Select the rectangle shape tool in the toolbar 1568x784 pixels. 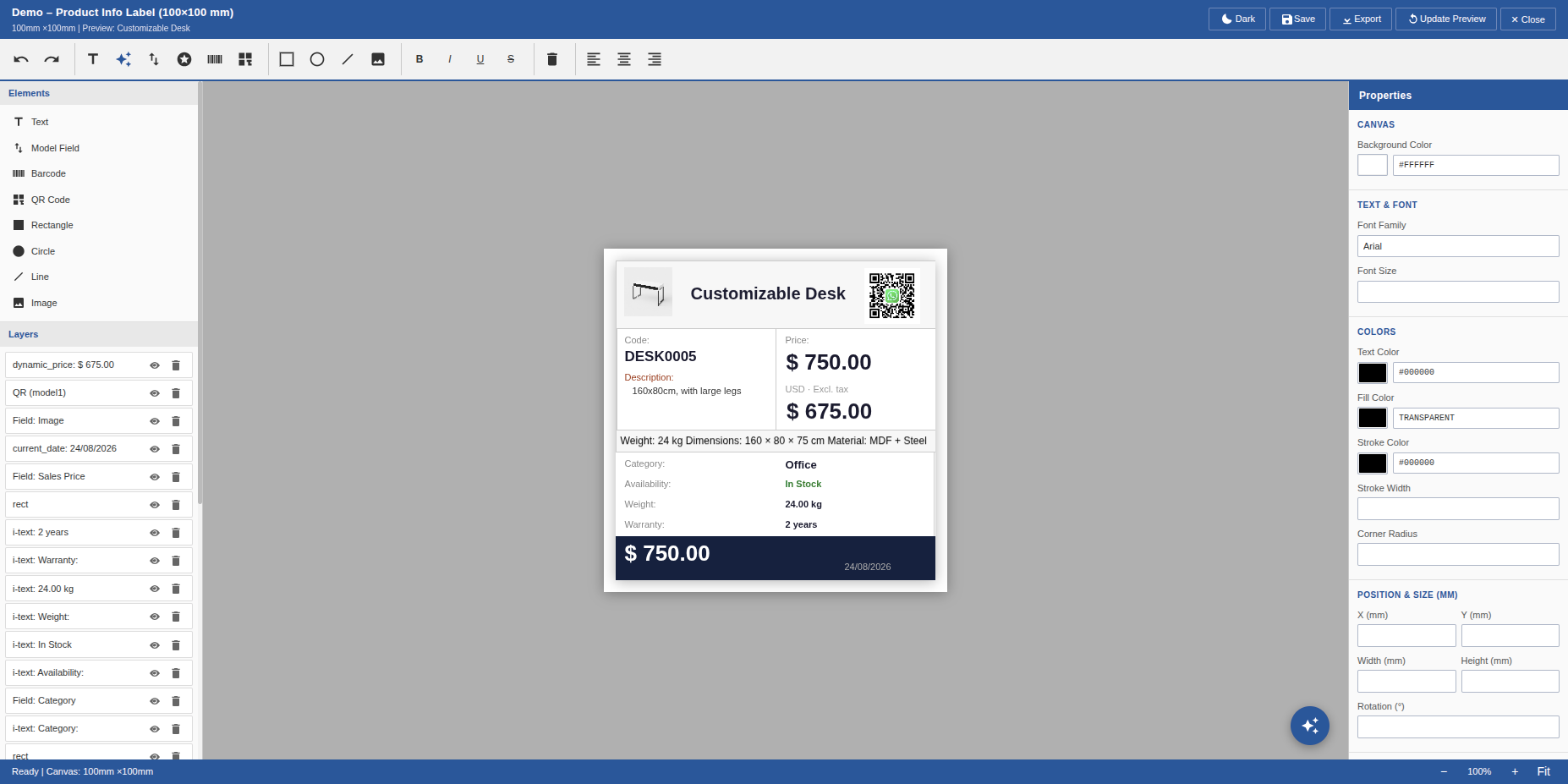[x=287, y=59]
